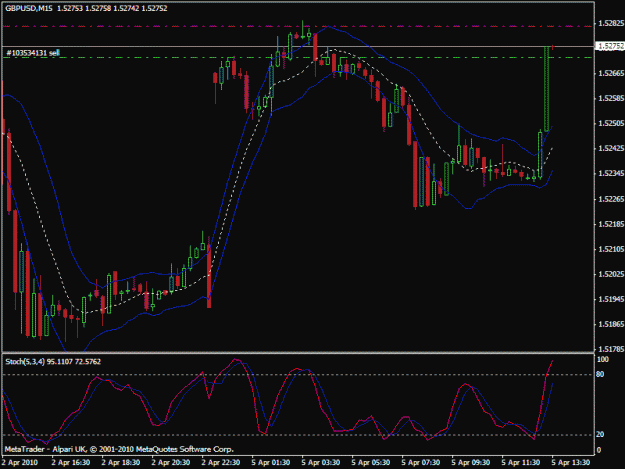This screenshot has width=625, height=469.
Task: Click the 1.52585 price axis label
Action: 611,98
